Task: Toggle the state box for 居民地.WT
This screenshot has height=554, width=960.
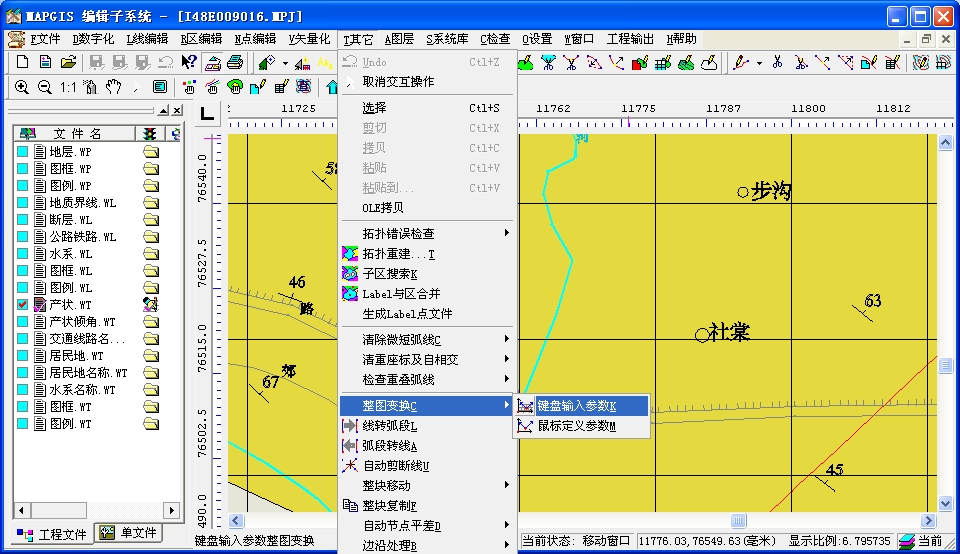Action: [23, 355]
